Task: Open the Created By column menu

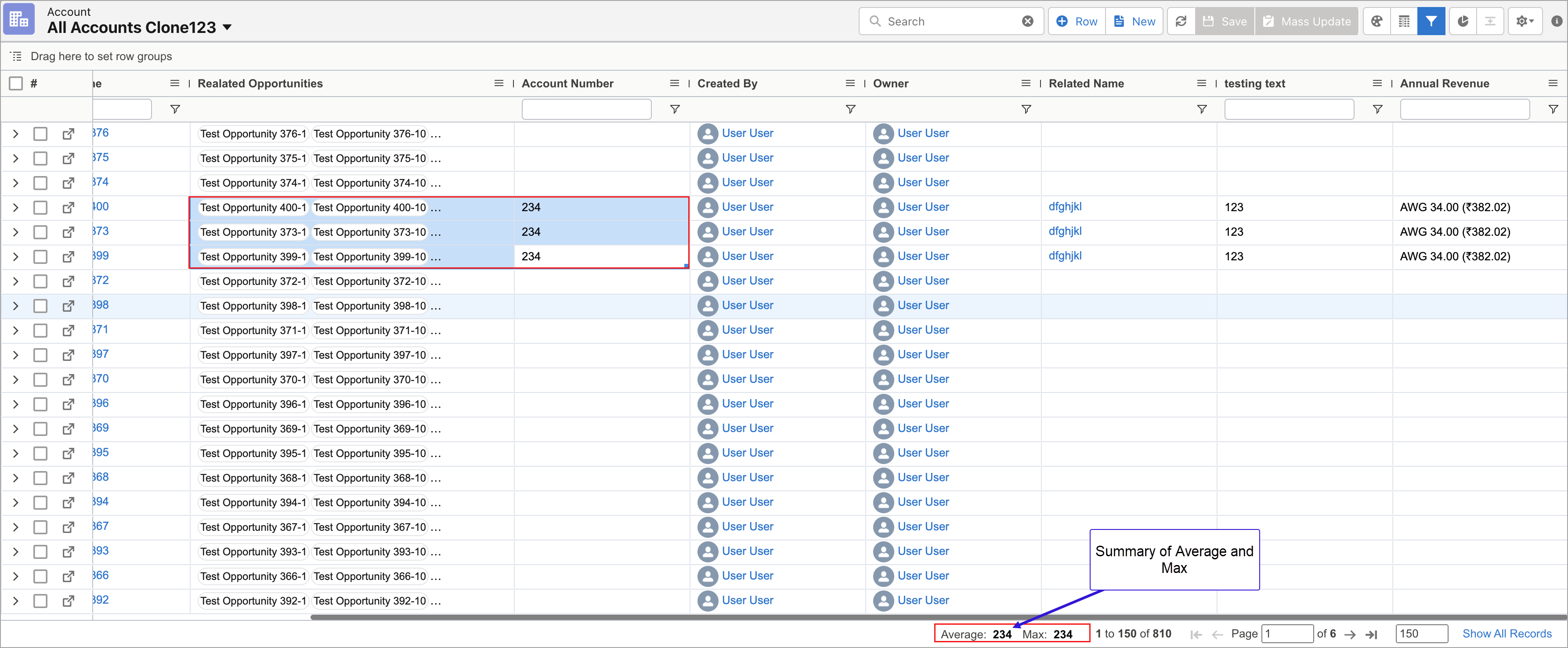Action: coord(850,83)
